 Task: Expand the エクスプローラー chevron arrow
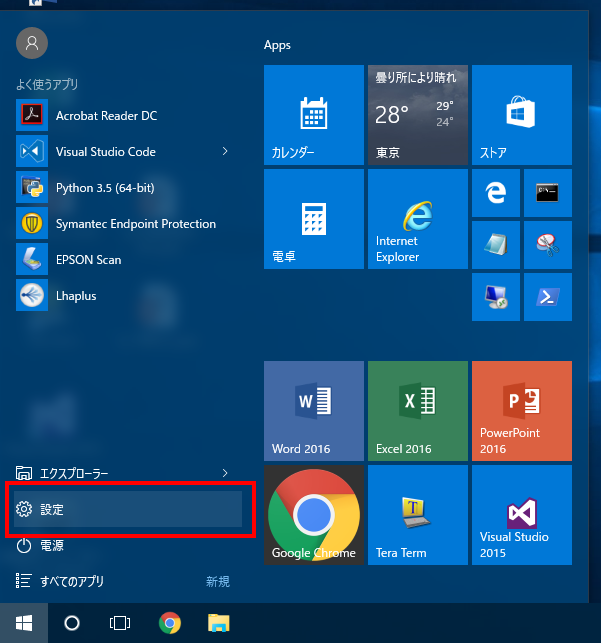[x=225, y=473]
